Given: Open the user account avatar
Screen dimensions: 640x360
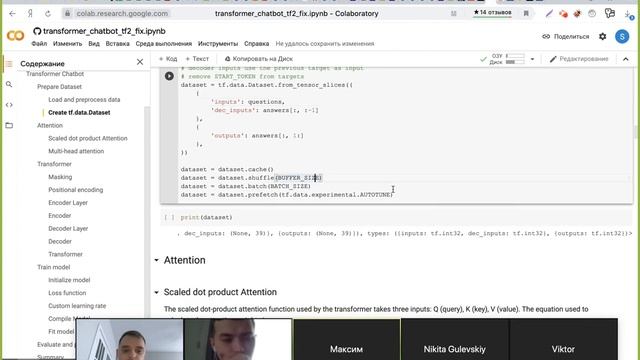Looking at the screenshot, I should (622, 36).
